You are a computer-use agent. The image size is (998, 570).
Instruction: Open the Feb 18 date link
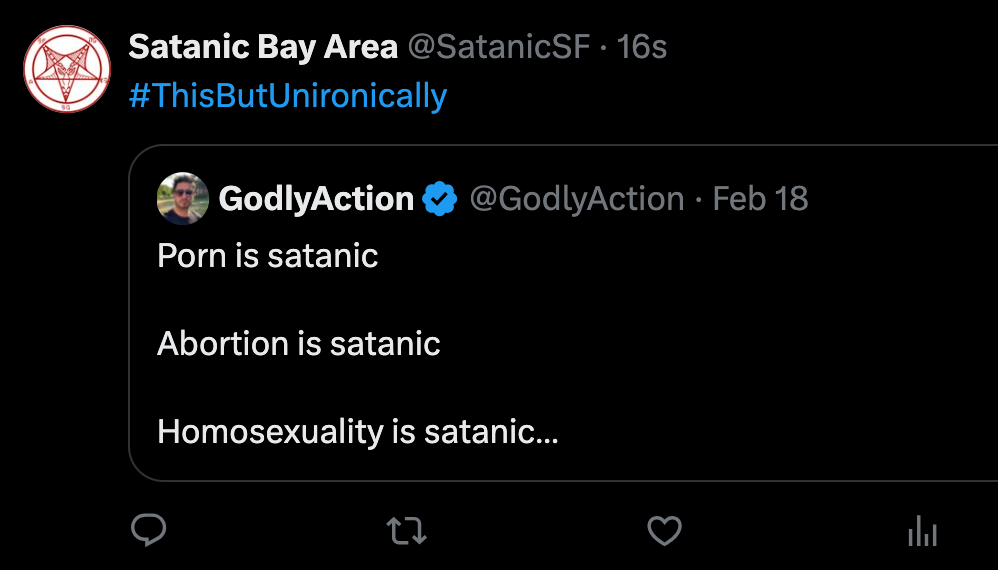(760, 199)
